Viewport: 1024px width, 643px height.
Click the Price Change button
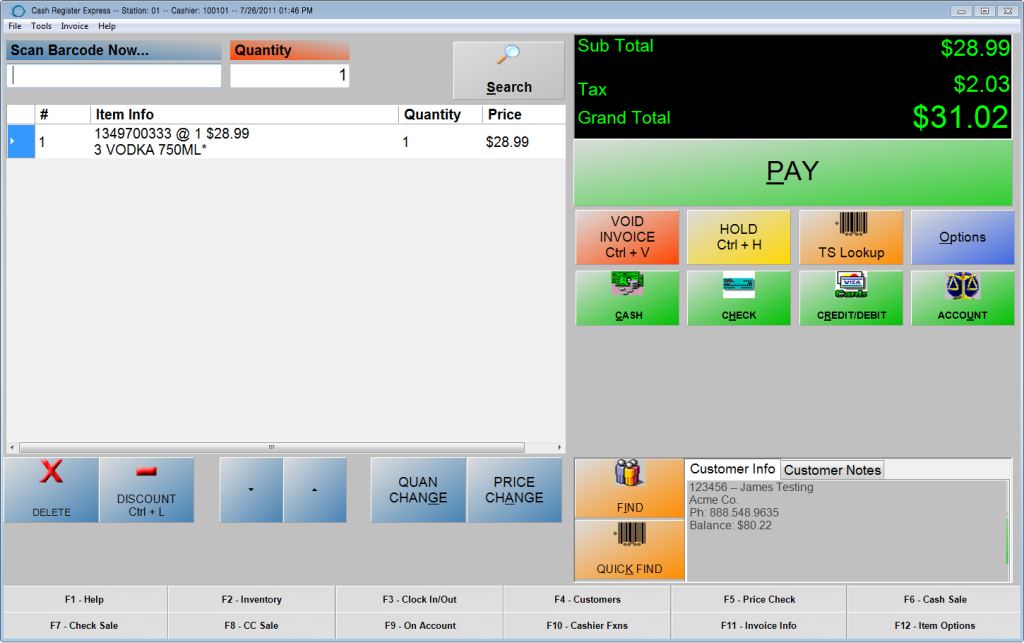pyautogui.click(x=514, y=490)
